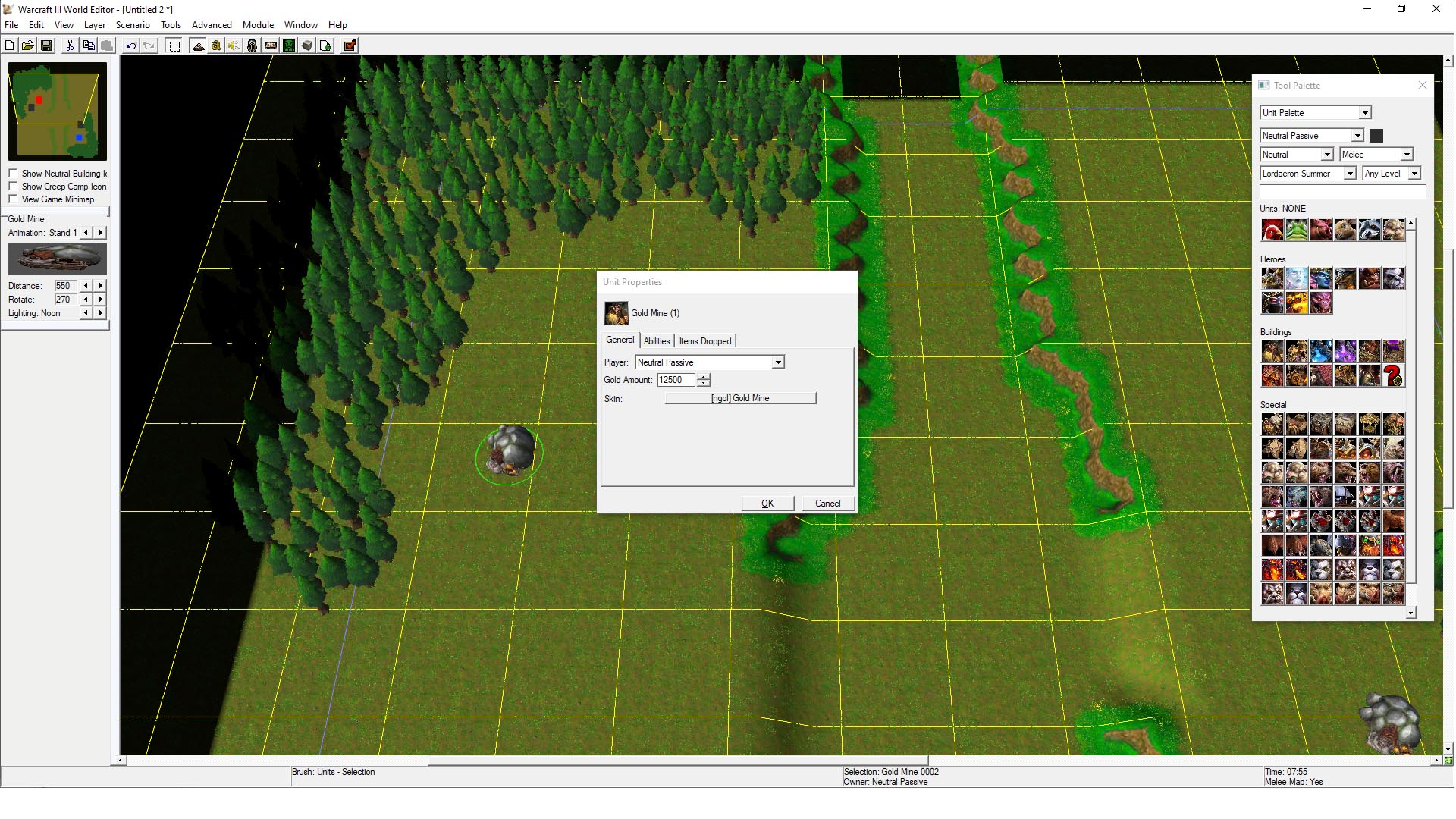Viewport: 1456px width, 819px height.
Task: Select the undo action toolbar icon
Action: [131, 45]
